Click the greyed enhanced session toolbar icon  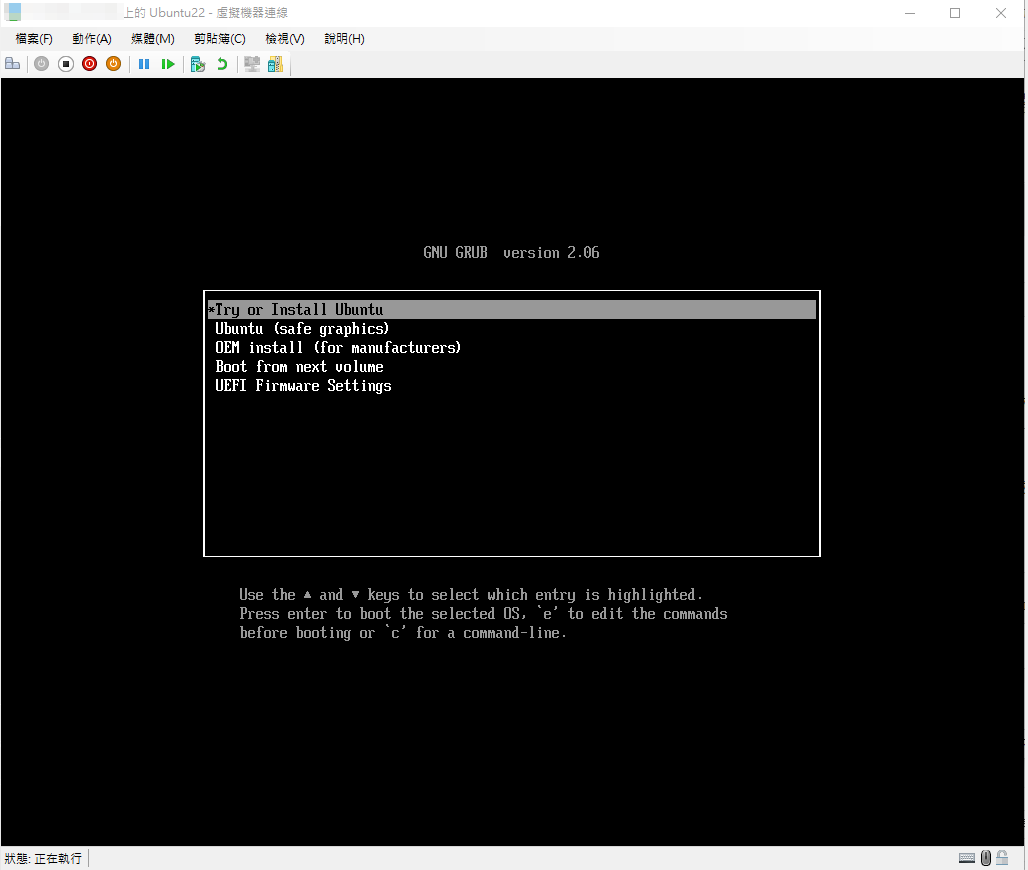pyautogui.click(x=252, y=64)
